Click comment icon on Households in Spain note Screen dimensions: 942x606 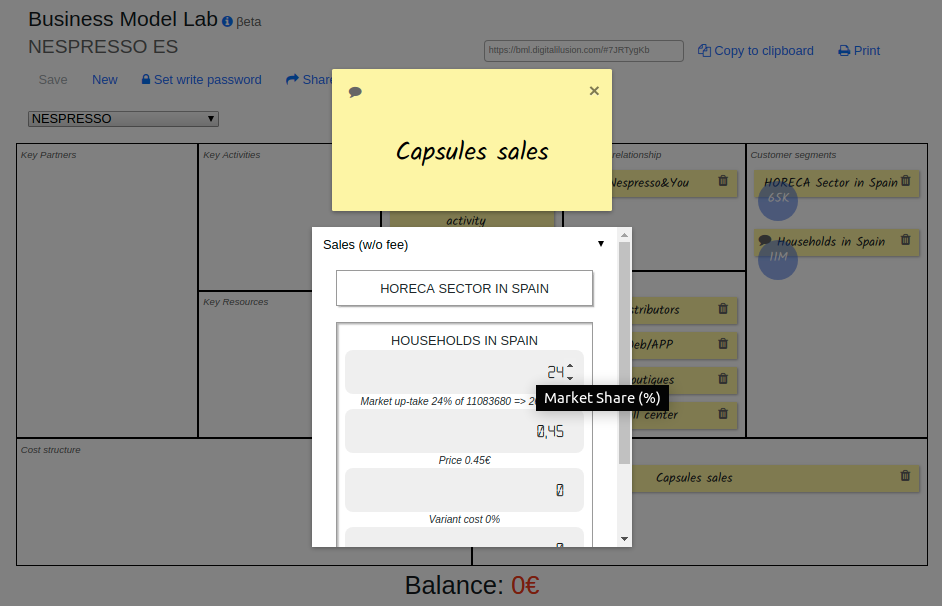pyautogui.click(x=765, y=240)
